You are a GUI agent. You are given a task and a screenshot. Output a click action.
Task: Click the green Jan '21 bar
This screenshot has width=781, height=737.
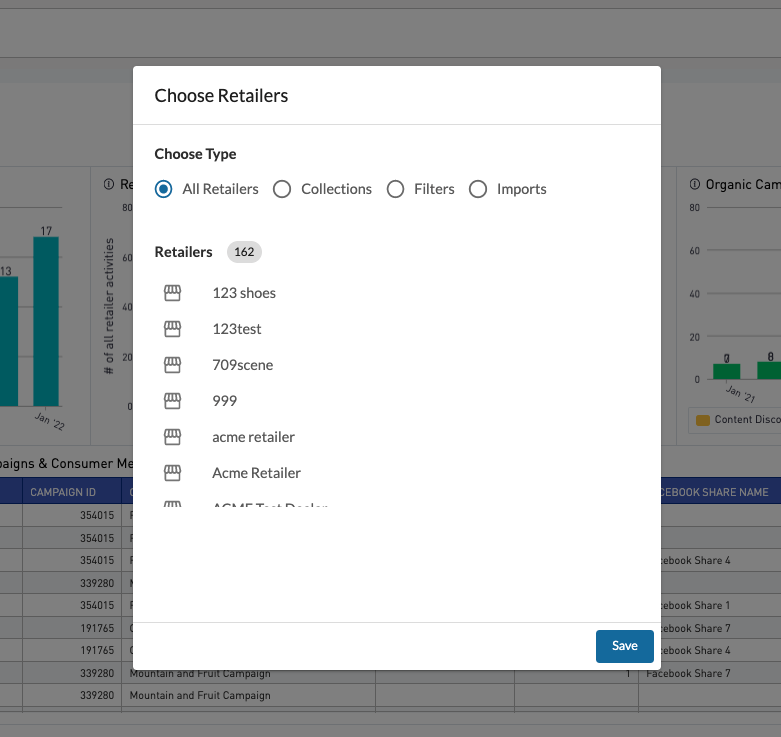(x=726, y=371)
